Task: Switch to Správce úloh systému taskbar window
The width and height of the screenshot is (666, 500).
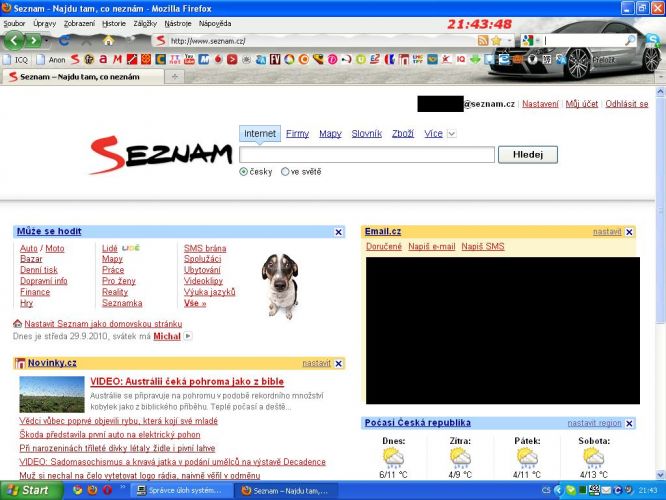Action: coord(180,491)
